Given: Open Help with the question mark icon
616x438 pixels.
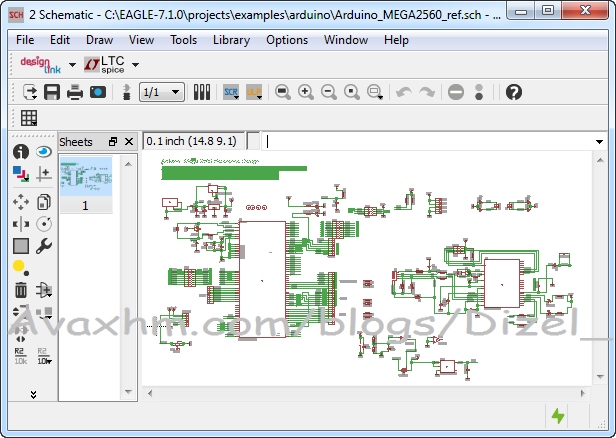Looking at the screenshot, I should pos(514,92).
